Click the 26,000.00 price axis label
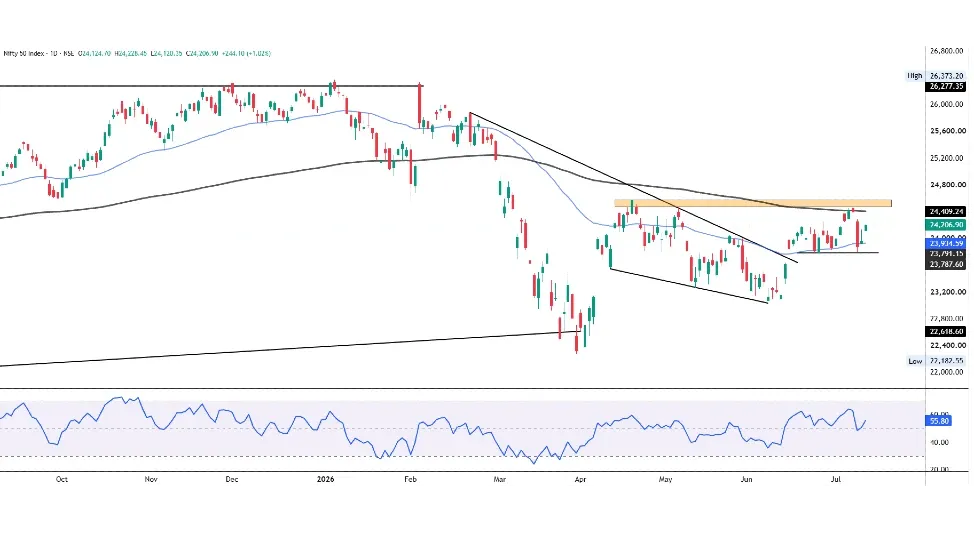The width and height of the screenshot is (974, 548). pyautogui.click(x=947, y=104)
